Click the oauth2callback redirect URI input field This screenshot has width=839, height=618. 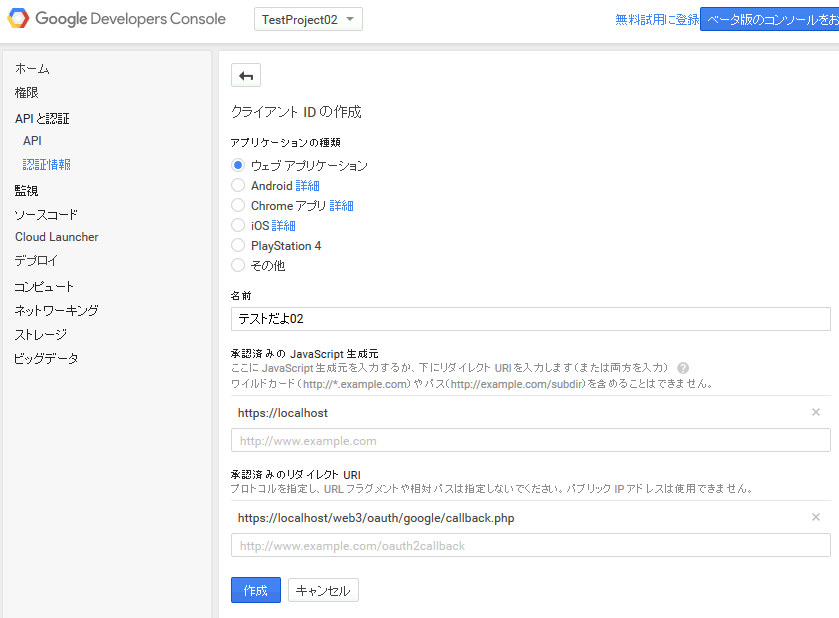click(x=531, y=545)
